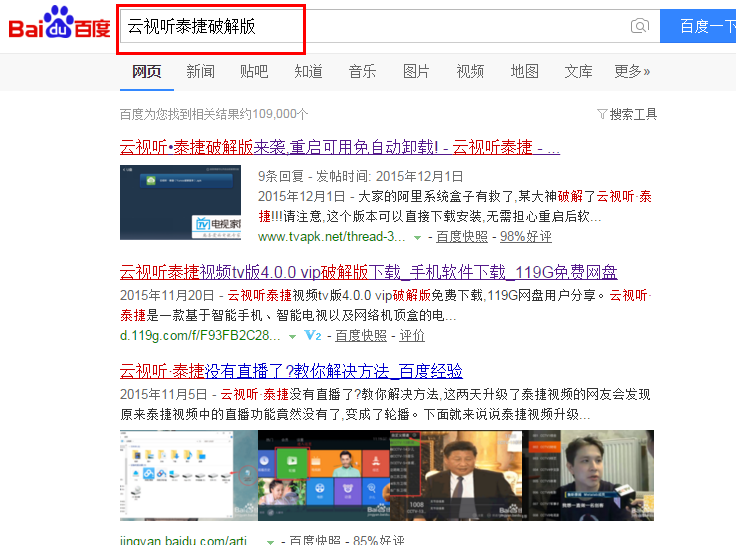Switch to the 新闻 tab

[200, 71]
